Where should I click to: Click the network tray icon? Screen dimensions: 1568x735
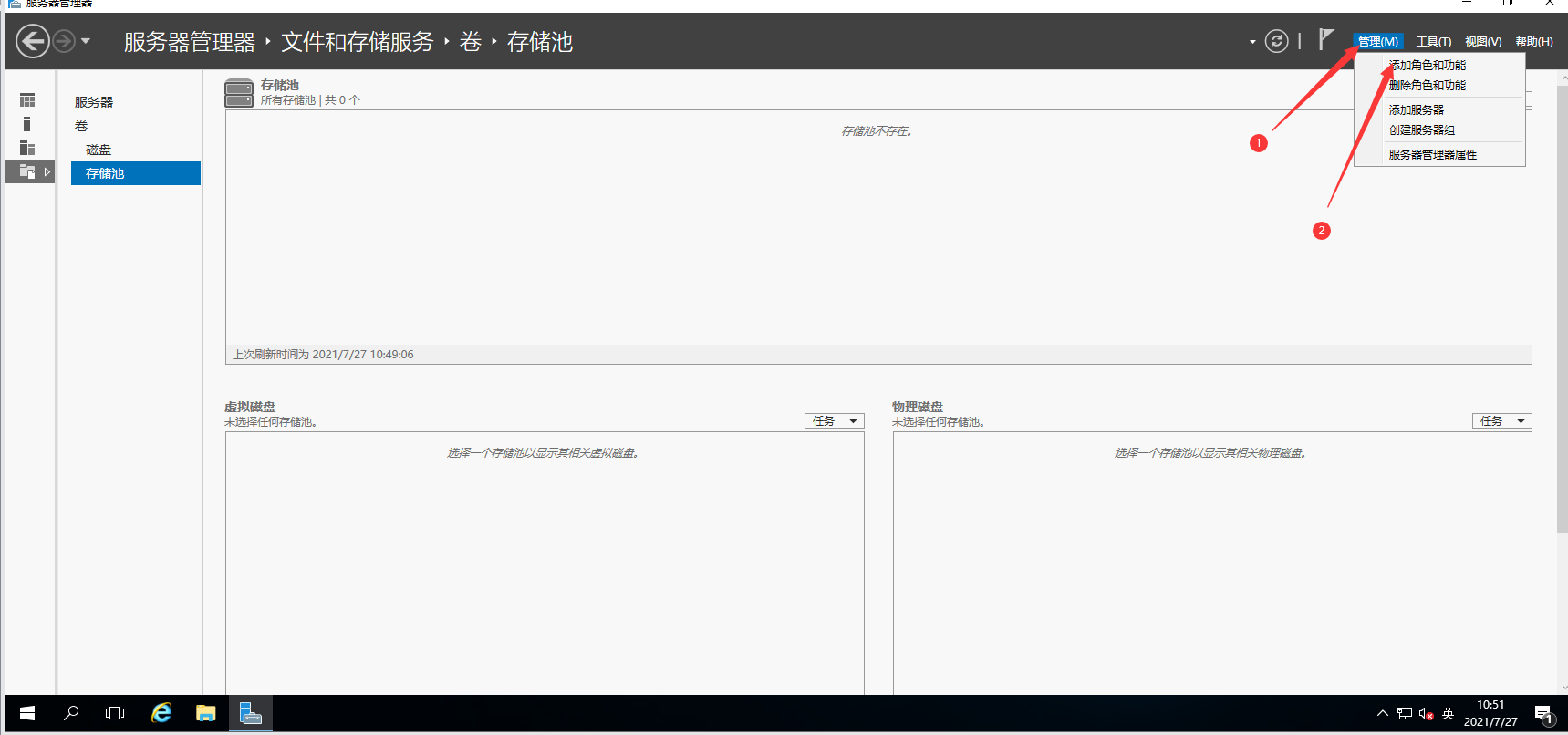[1405, 714]
